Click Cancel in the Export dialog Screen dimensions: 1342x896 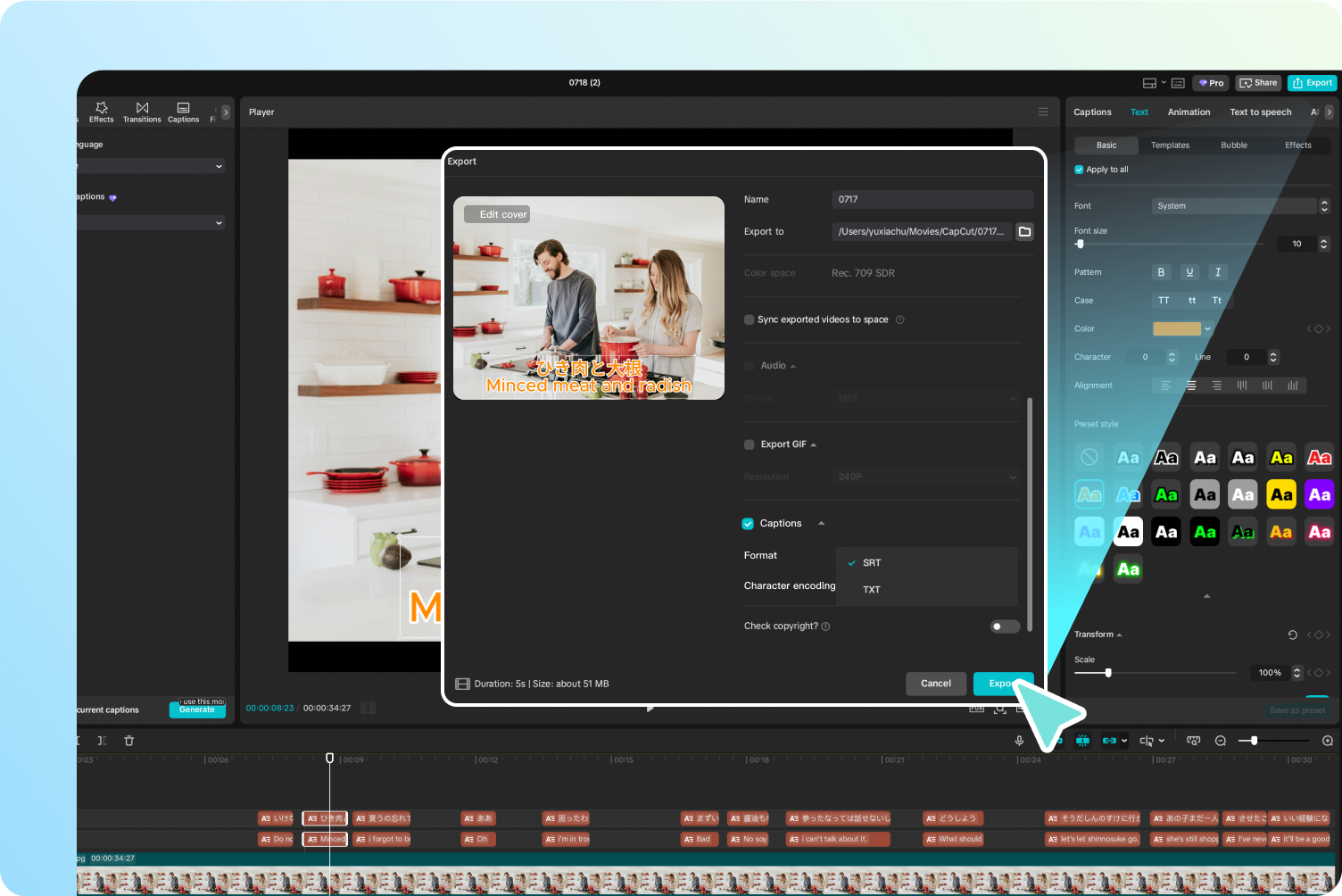(935, 684)
